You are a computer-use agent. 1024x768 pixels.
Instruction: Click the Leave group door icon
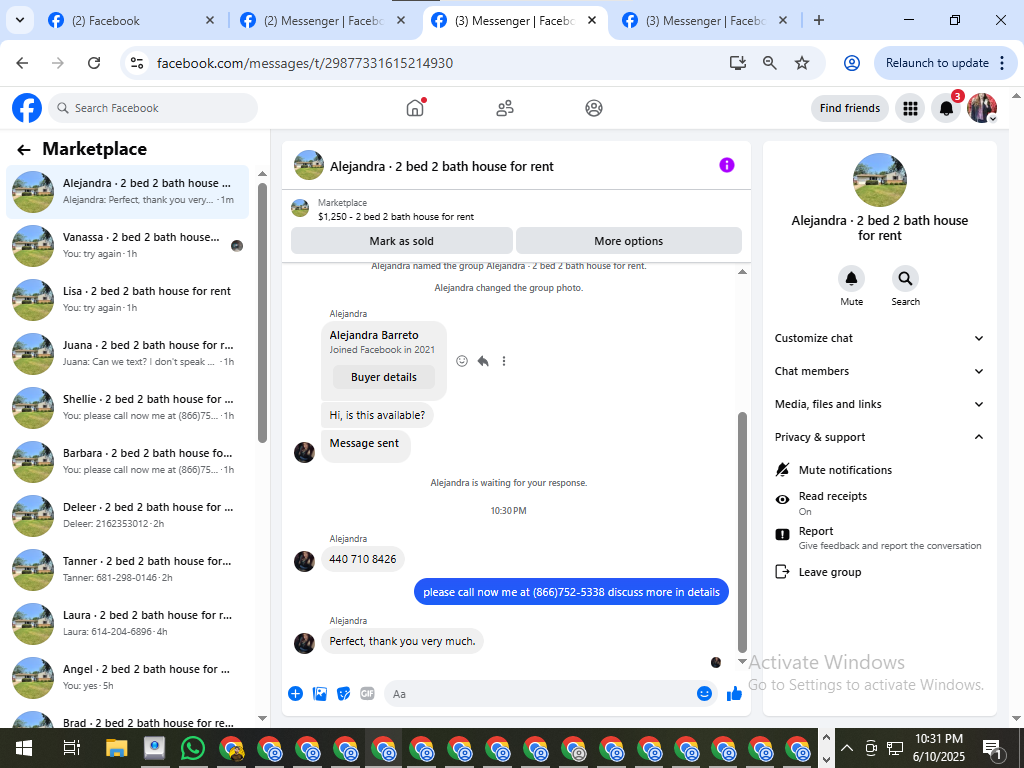(x=782, y=572)
